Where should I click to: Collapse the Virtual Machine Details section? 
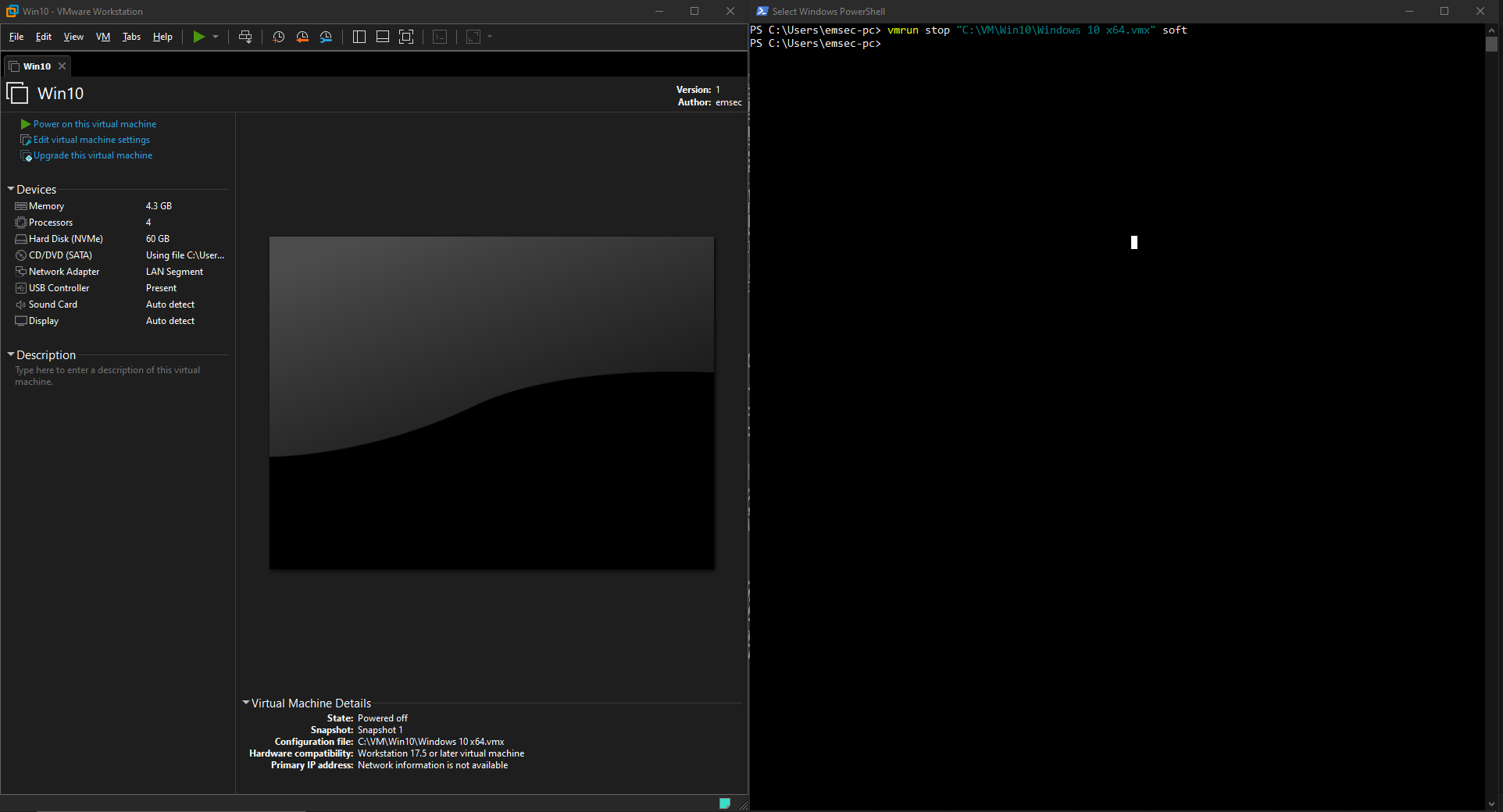coord(246,703)
